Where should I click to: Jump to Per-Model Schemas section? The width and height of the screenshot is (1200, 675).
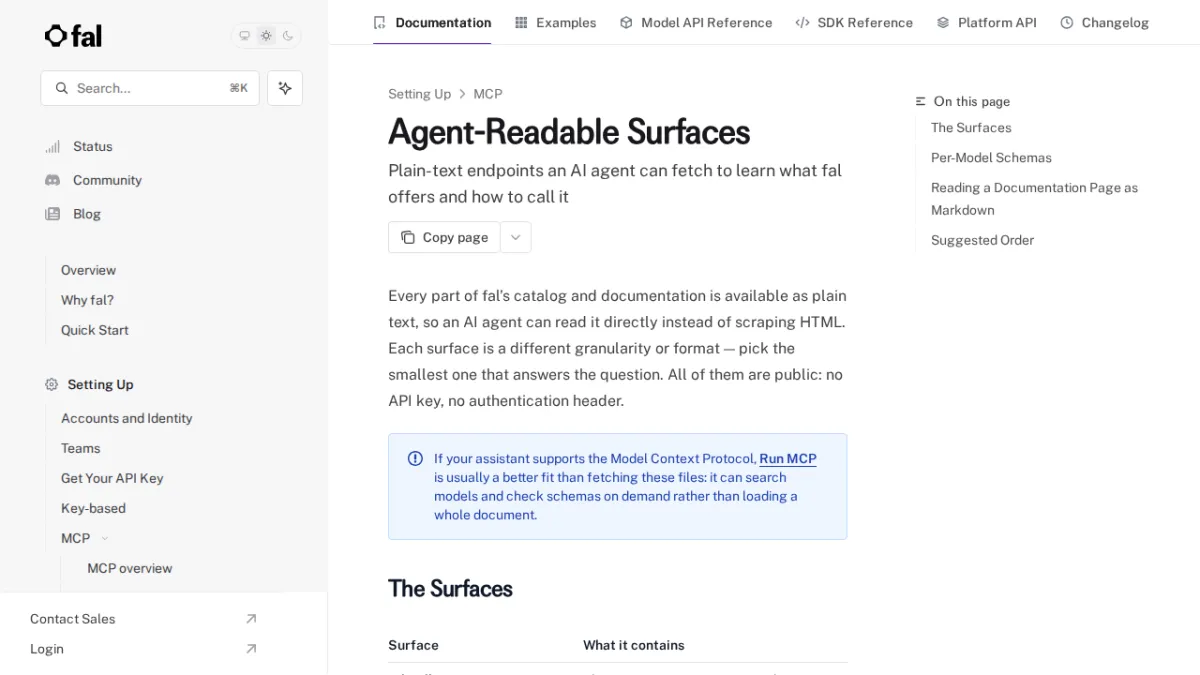(x=991, y=158)
